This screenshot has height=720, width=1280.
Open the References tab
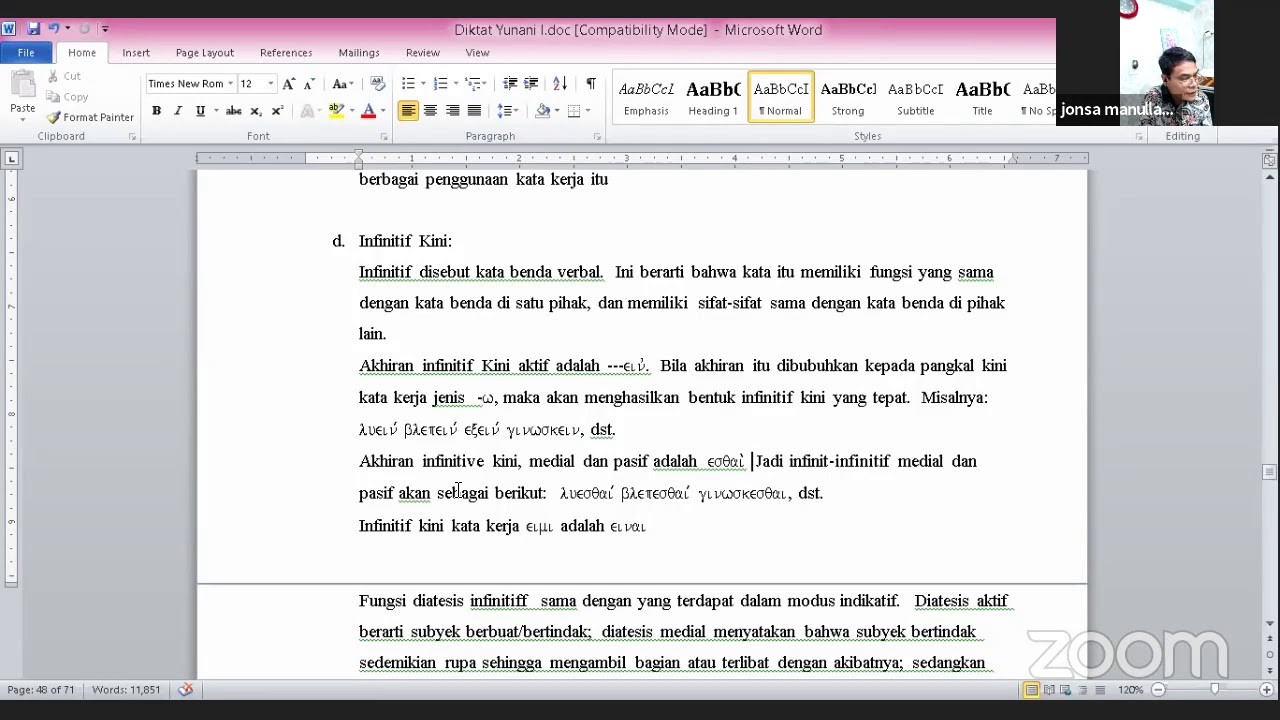click(286, 52)
